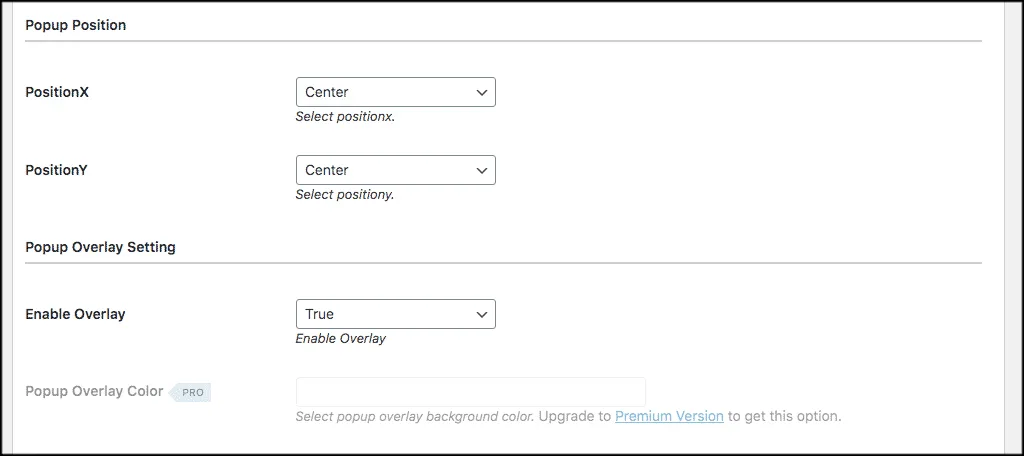Open the Premium Version link

coord(669,416)
